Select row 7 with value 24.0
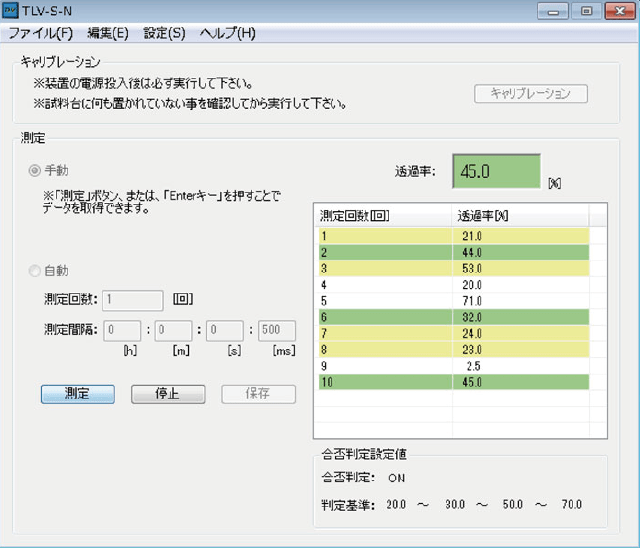The width and height of the screenshot is (640, 548). pos(454,333)
